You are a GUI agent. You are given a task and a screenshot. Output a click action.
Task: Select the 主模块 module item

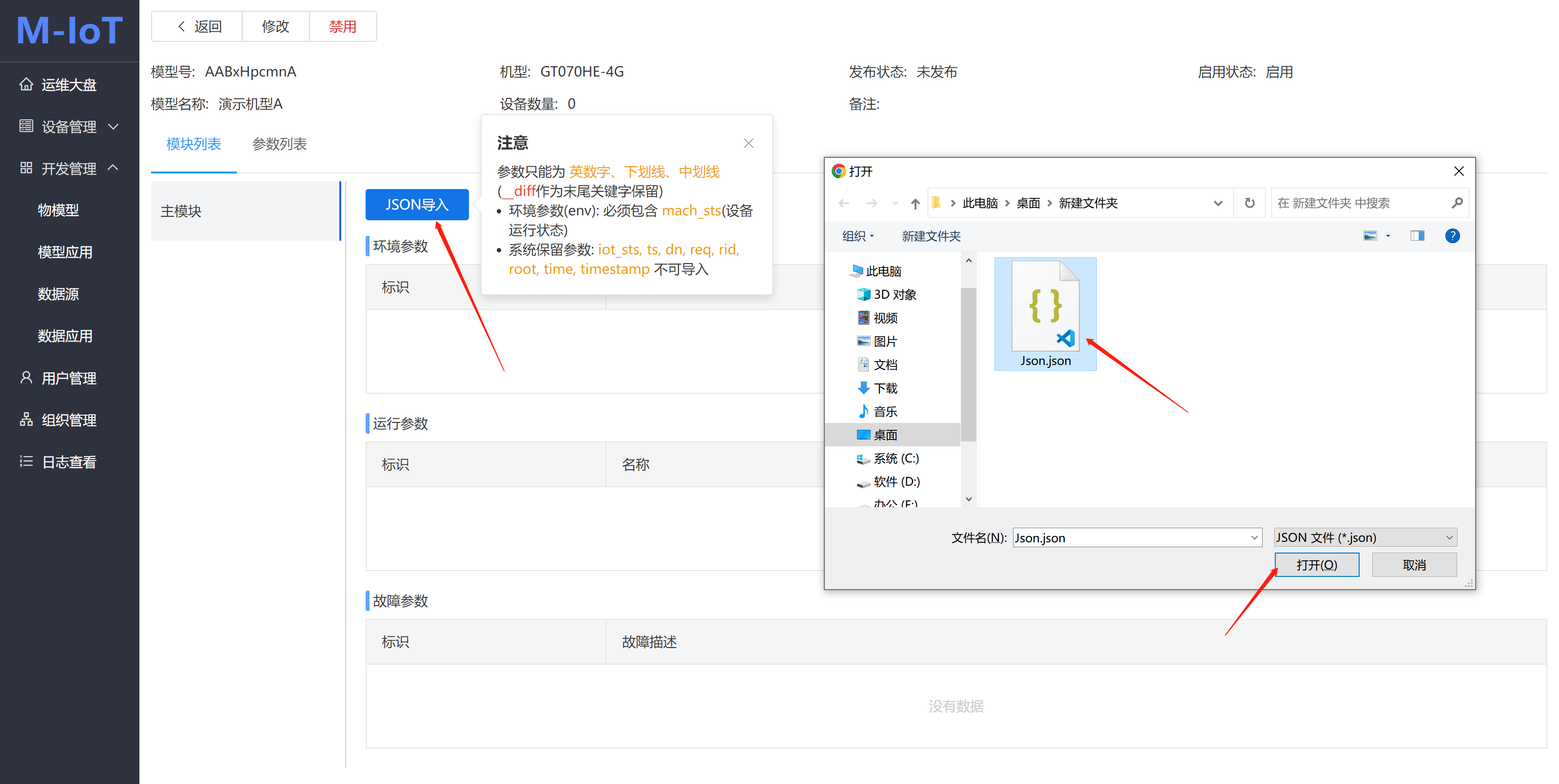pos(246,210)
